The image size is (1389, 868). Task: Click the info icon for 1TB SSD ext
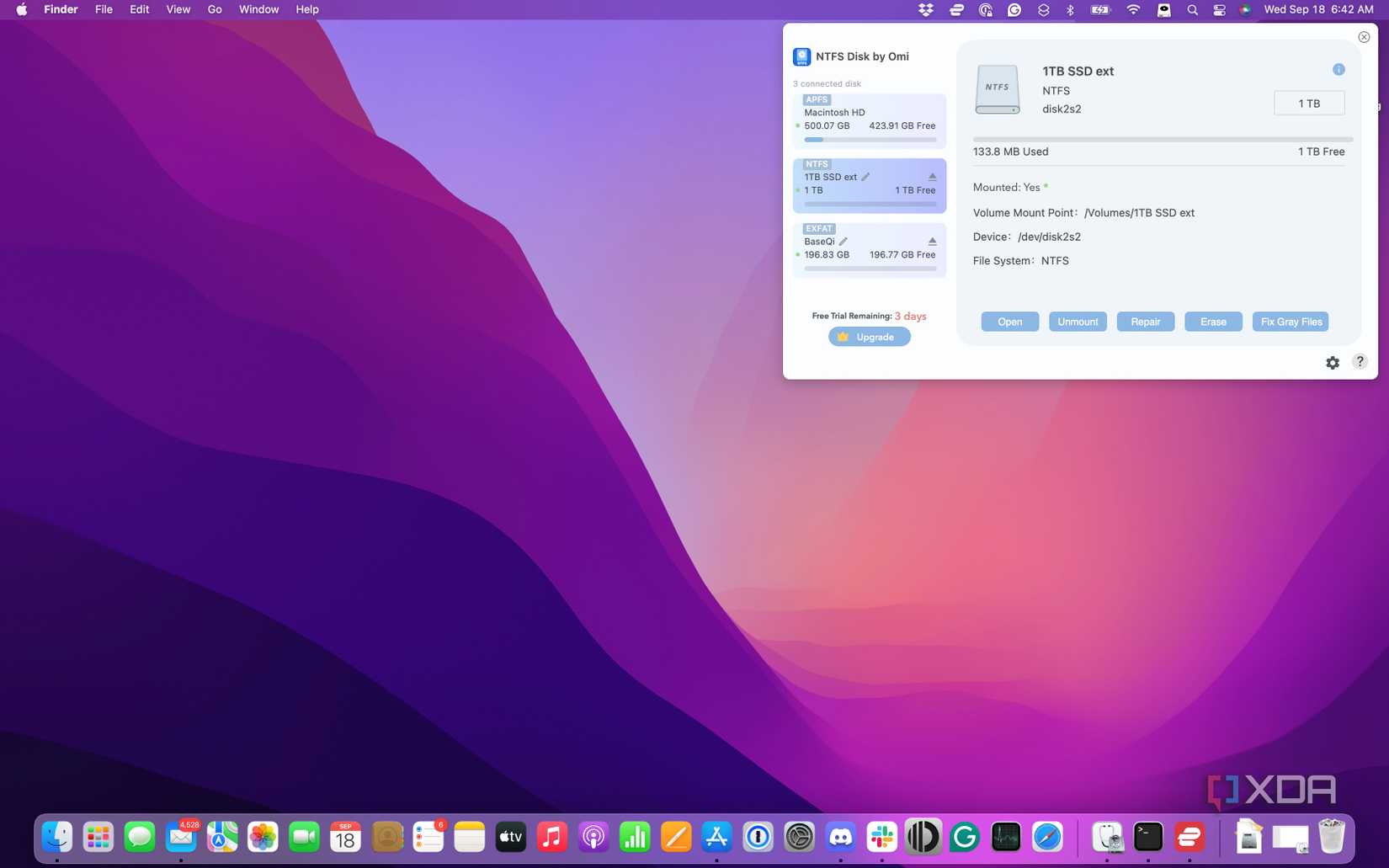(1338, 70)
